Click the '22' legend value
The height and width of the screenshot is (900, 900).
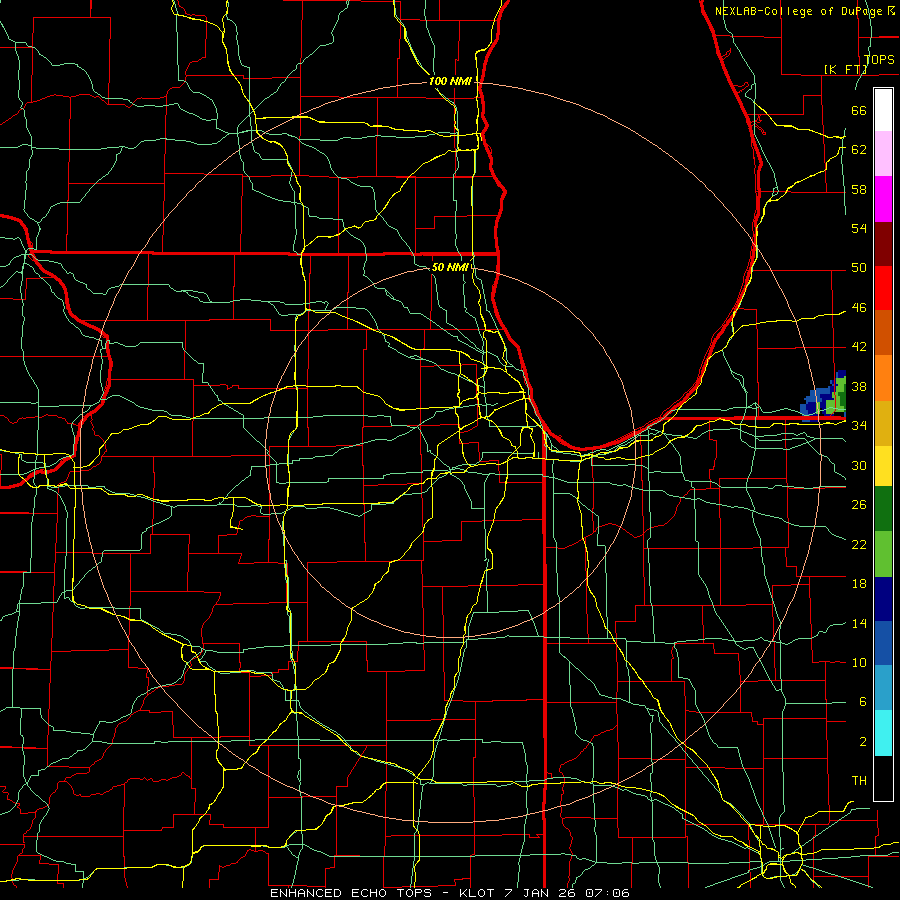tap(859, 544)
